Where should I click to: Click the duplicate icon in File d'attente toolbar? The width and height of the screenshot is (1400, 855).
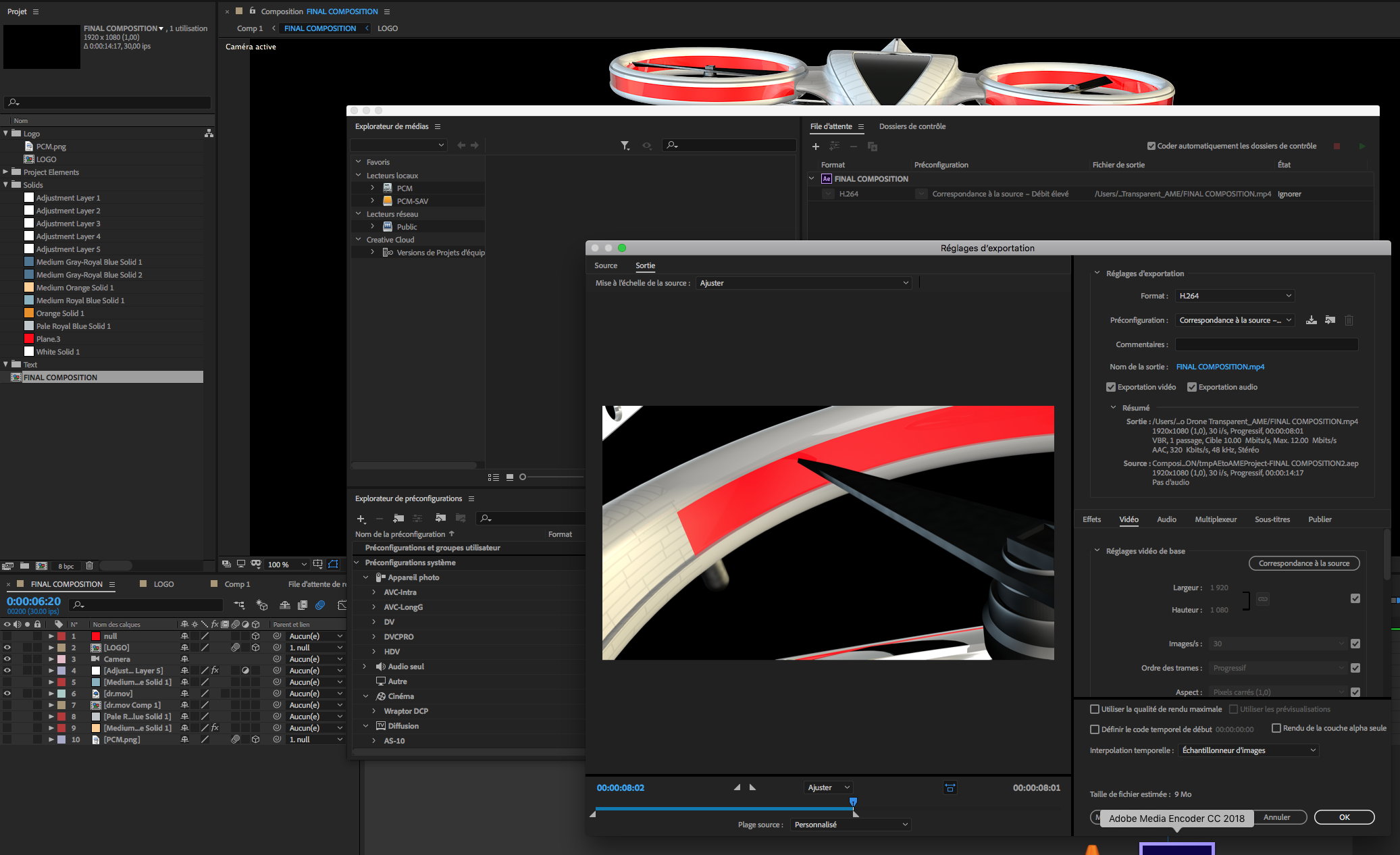(872, 146)
